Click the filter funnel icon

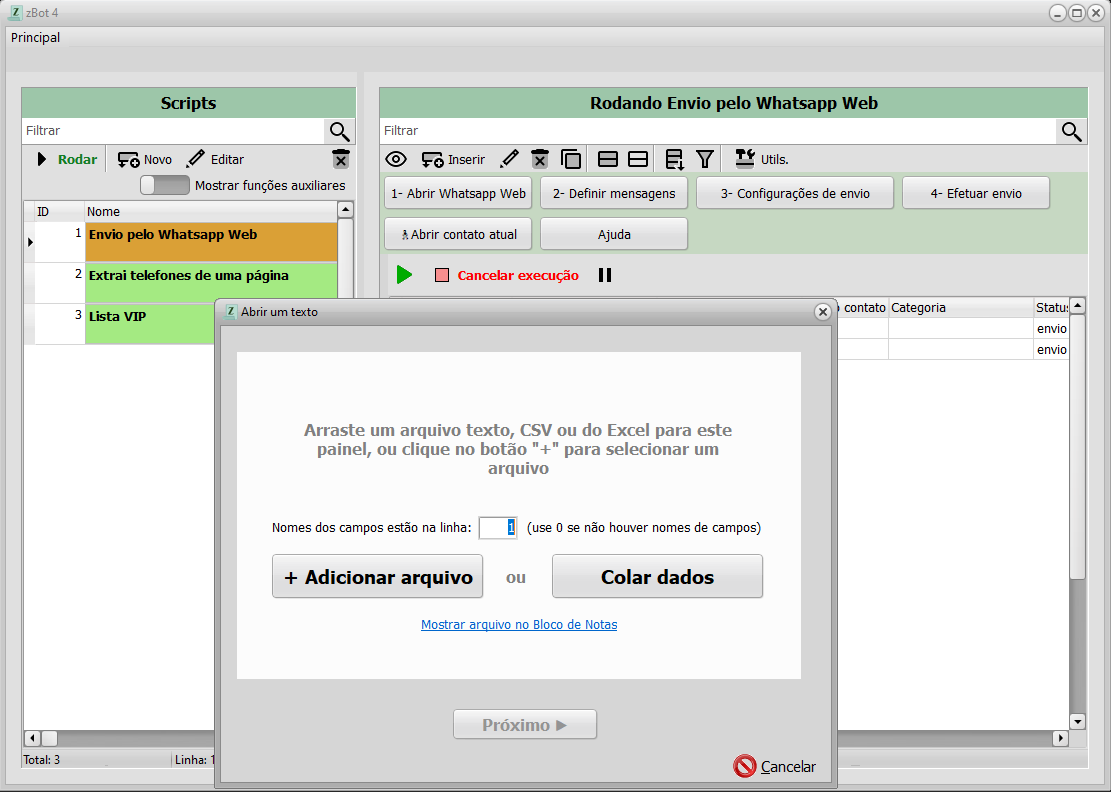(705, 159)
